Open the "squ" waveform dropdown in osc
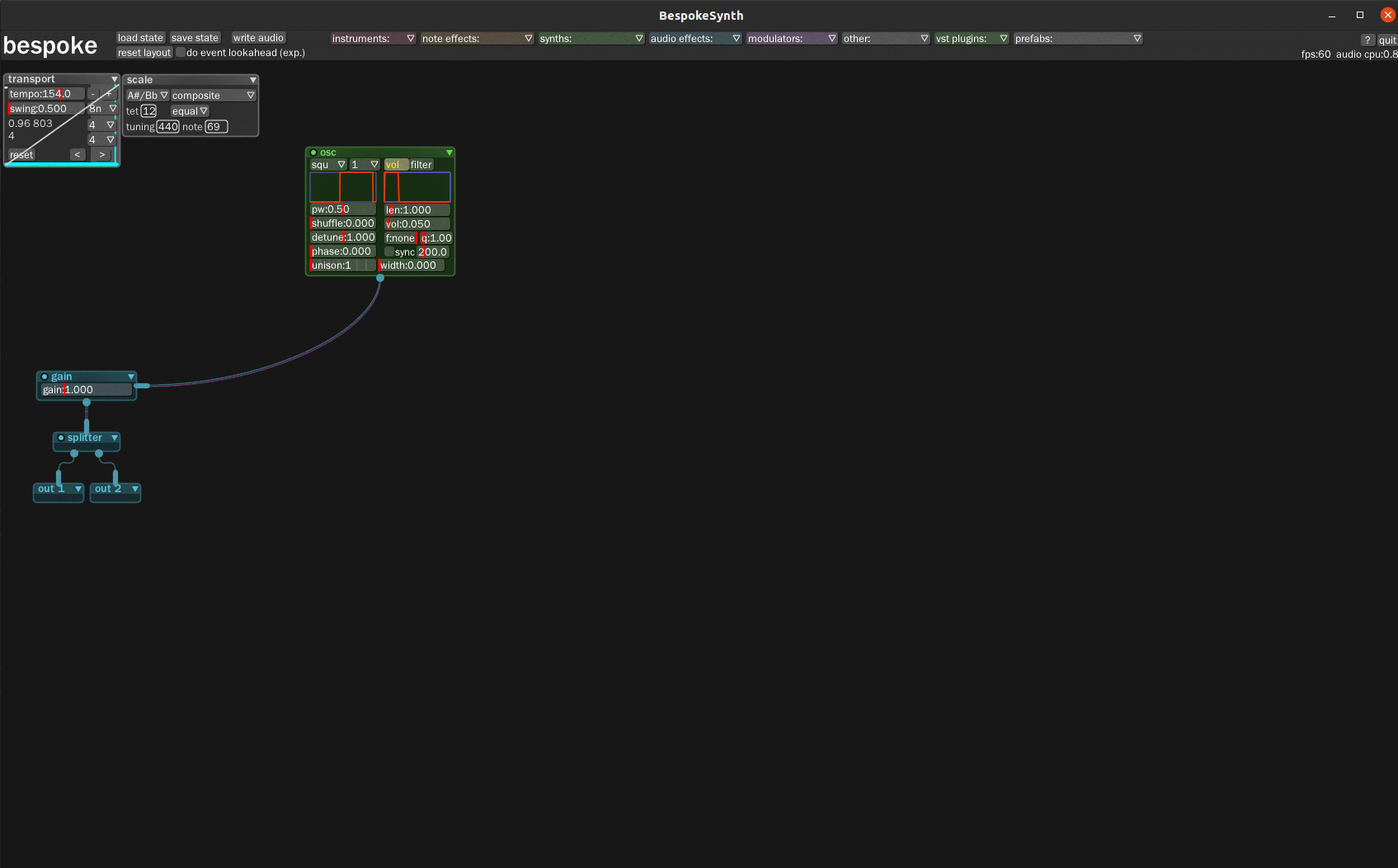 point(327,164)
